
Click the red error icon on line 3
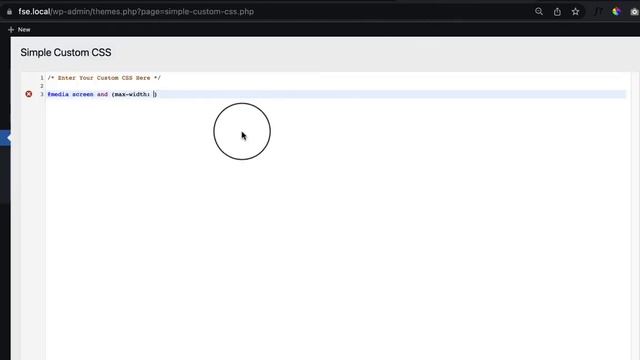coord(29,94)
